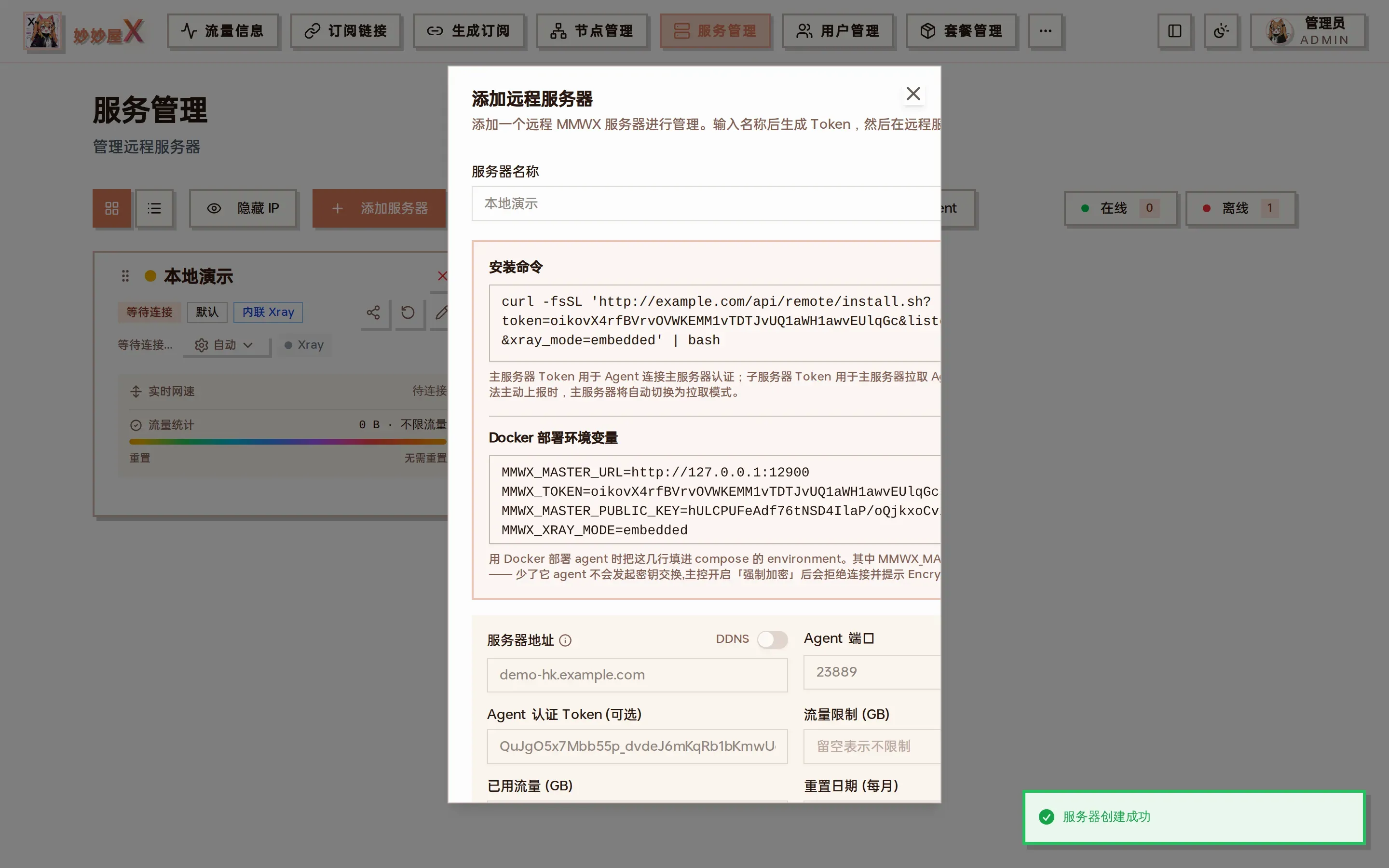Open the 节点管理 tab
The image size is (1389, 868).
[591, 30]
